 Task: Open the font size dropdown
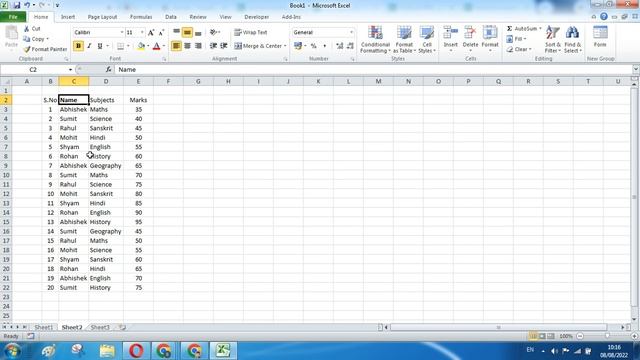tap(142, 32)
